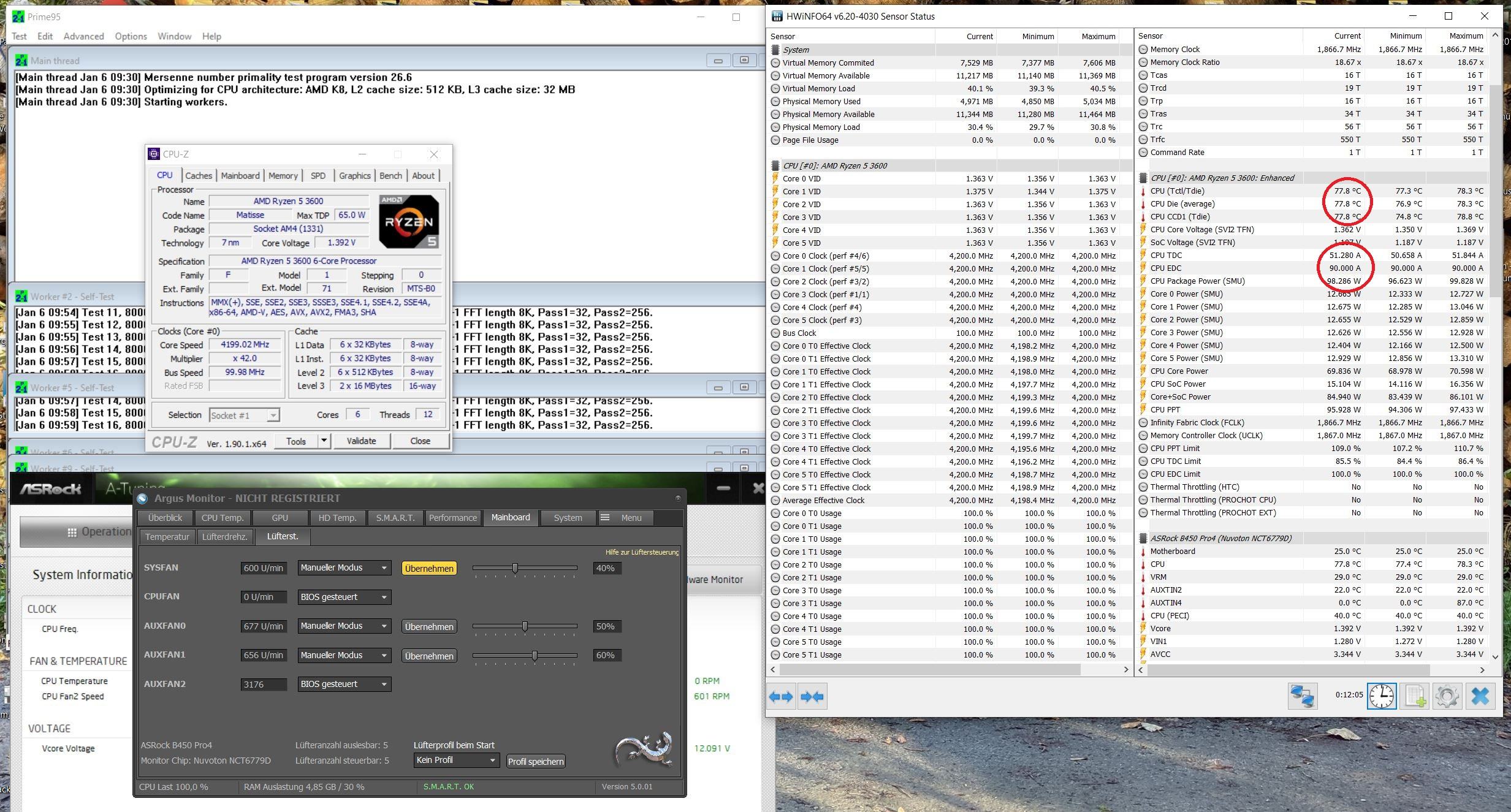
Task: Open the Kein Profil fan profile dropdown
Action: tap(456, 761)
